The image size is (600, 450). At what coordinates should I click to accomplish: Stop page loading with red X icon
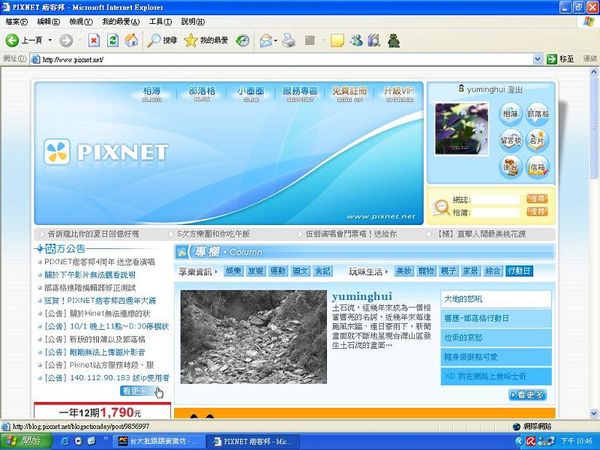(x=94, y=40)
